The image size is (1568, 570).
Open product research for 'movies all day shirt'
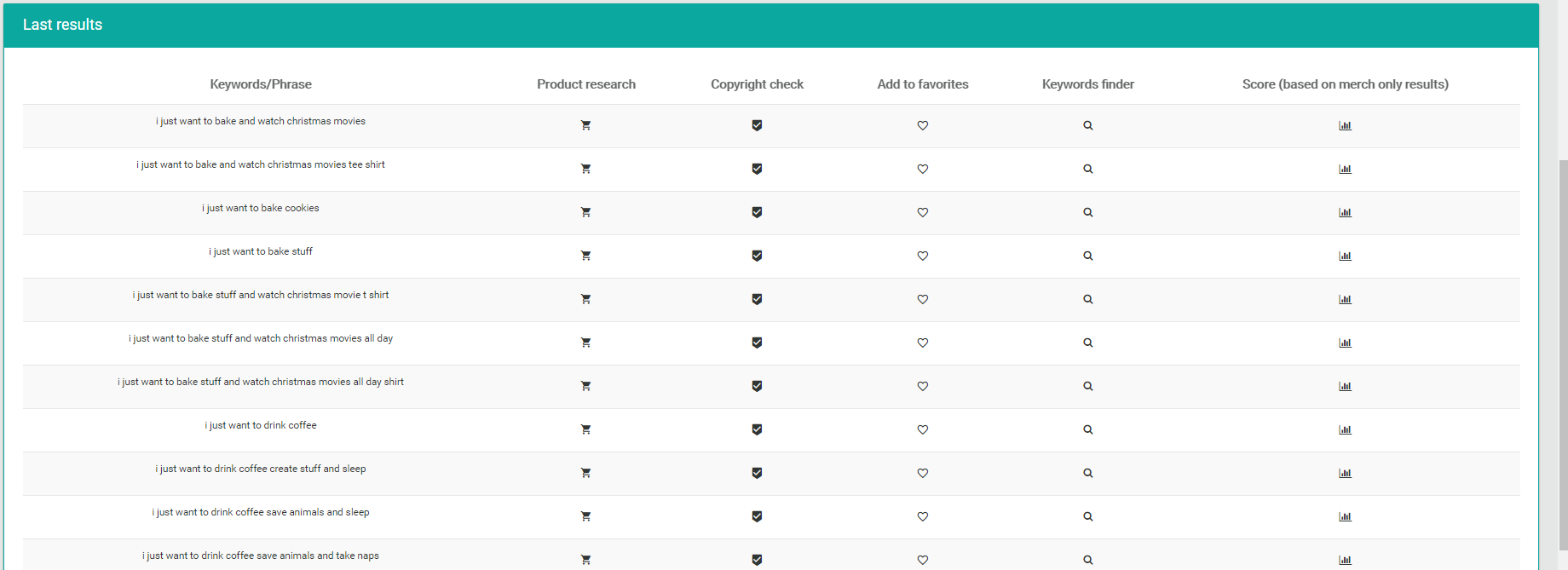point(585,386)
